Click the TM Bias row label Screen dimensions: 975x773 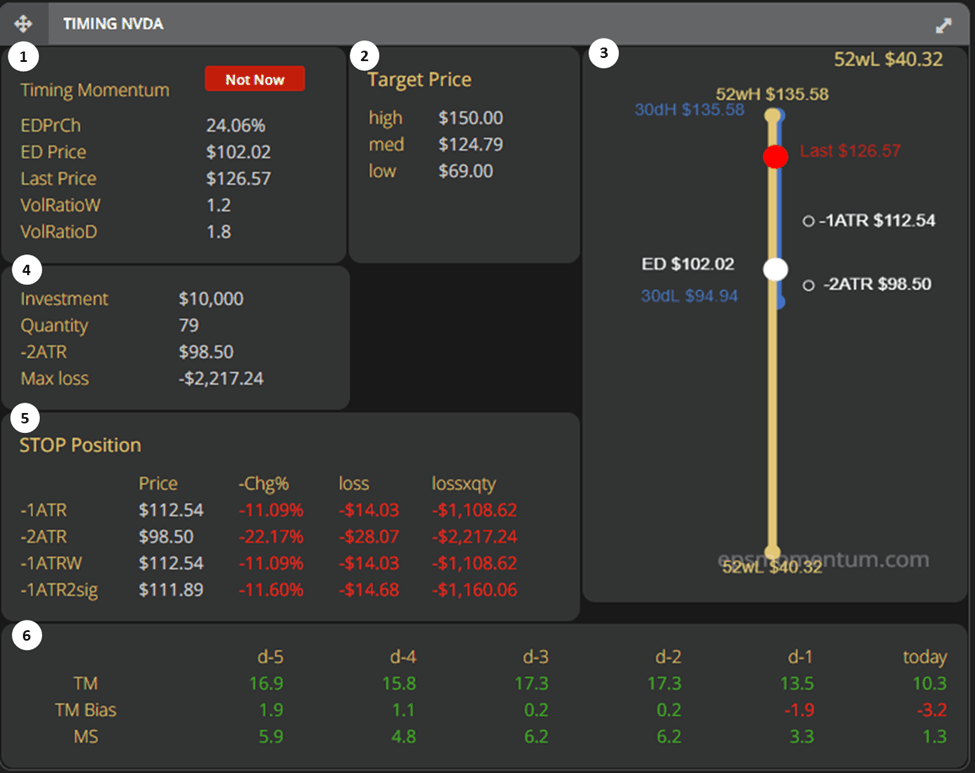[86, 710]
